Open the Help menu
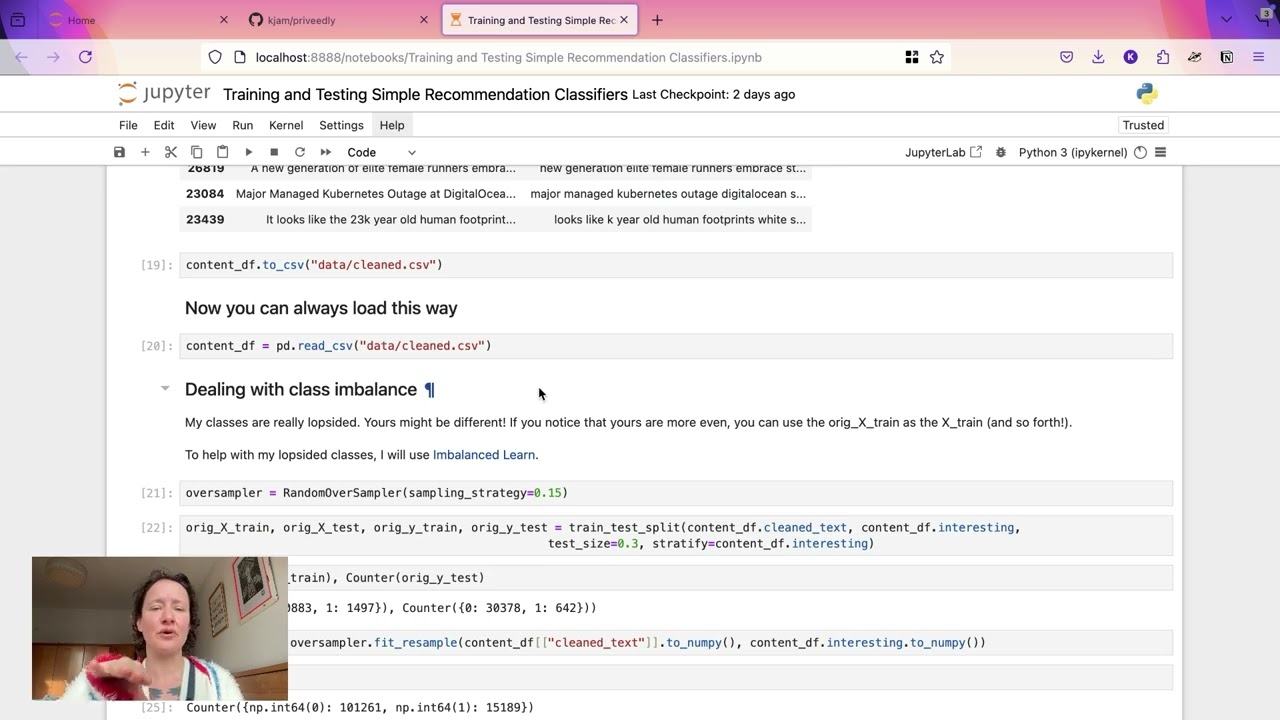1280x720 pixels. tap(392, 125)
